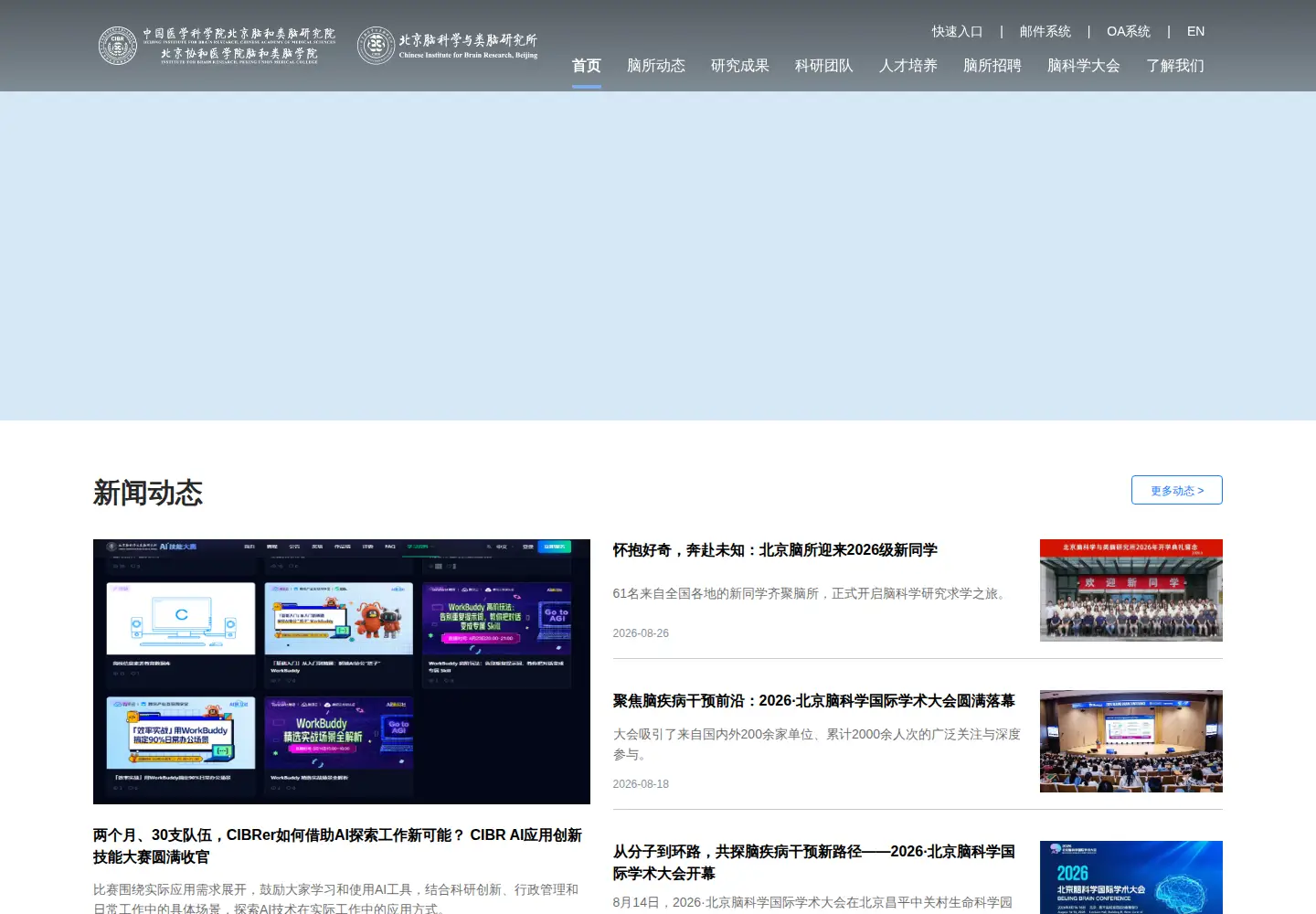
Task: Open 科研团队 menu item
Action: click(x=824, y=66)
